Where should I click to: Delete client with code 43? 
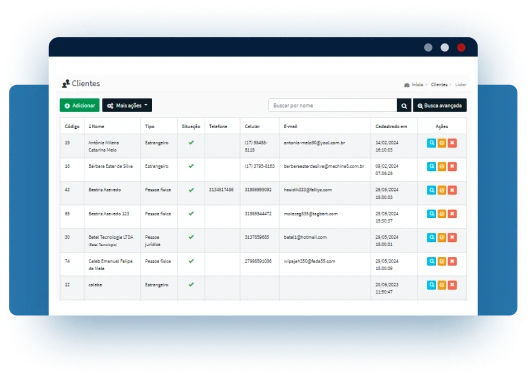pyautogui.click(x=452, y=190)
